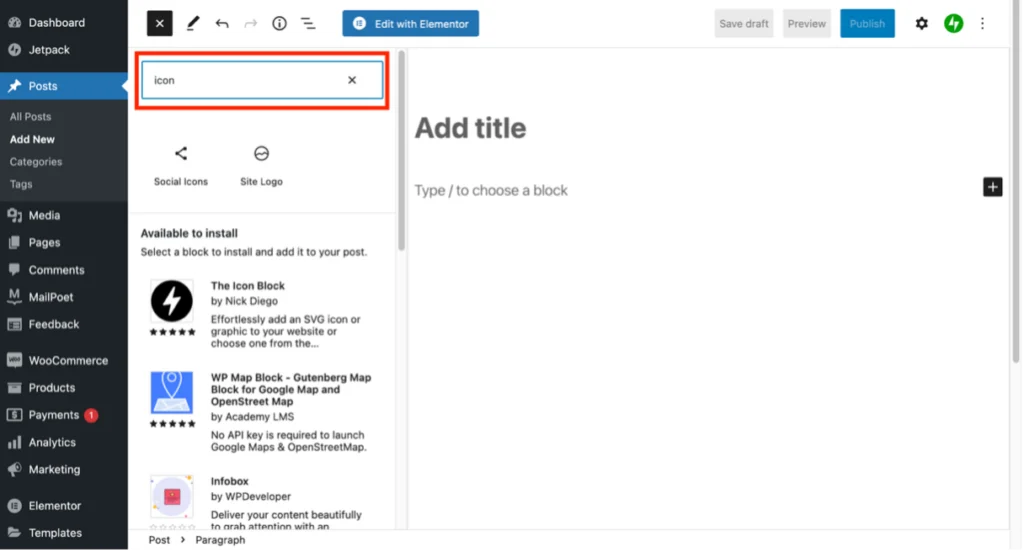
Task: Click the Payments notification badge
Action: 91,415
